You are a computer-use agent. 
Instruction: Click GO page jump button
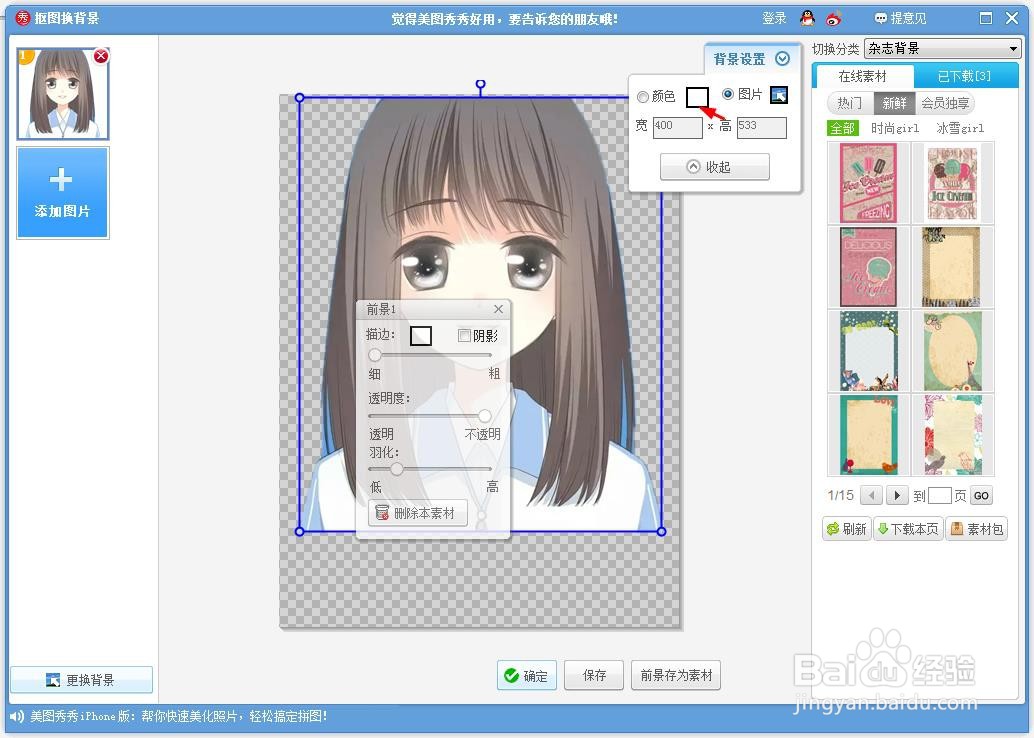click(981, 496)
